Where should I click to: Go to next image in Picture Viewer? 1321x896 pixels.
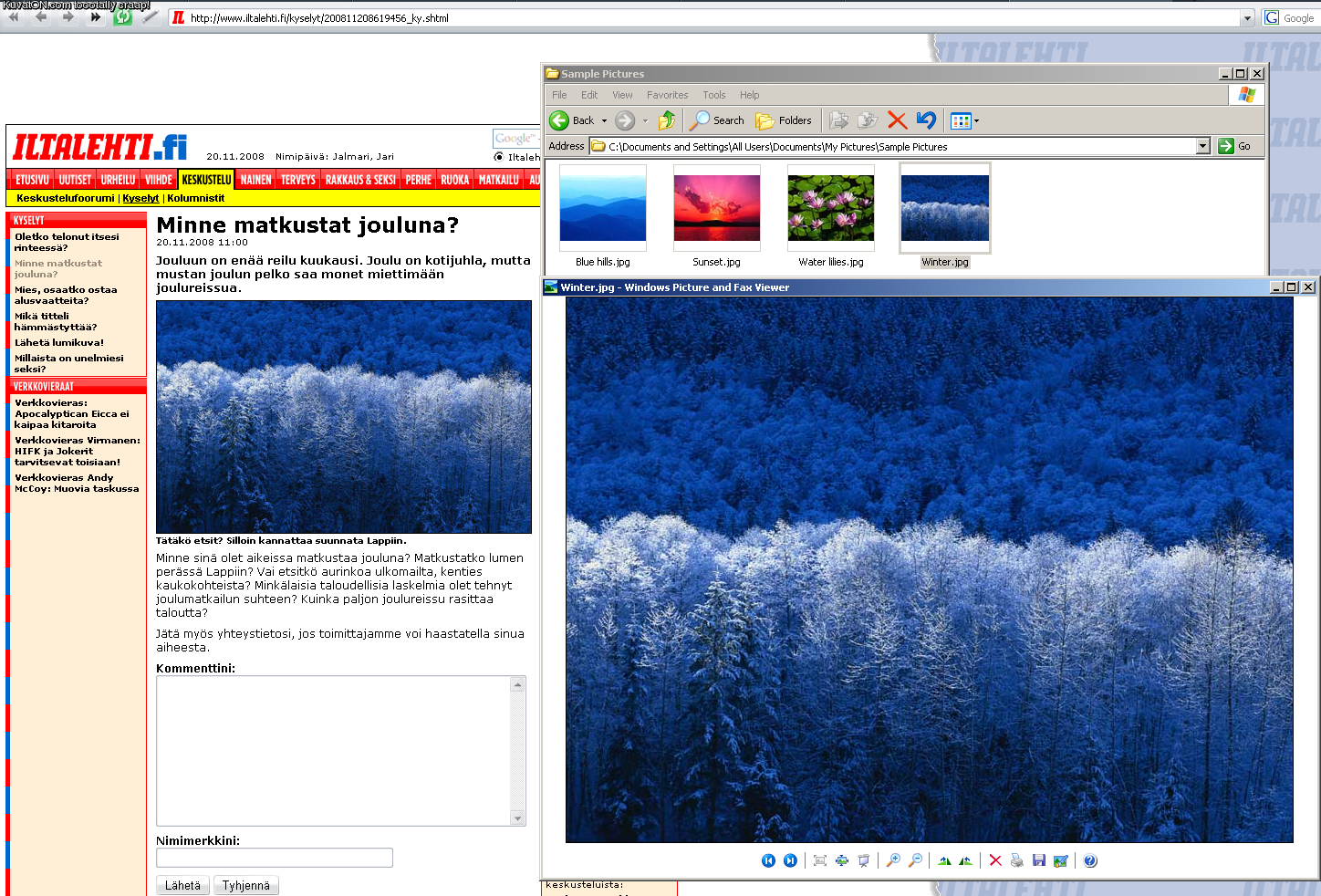790,860
